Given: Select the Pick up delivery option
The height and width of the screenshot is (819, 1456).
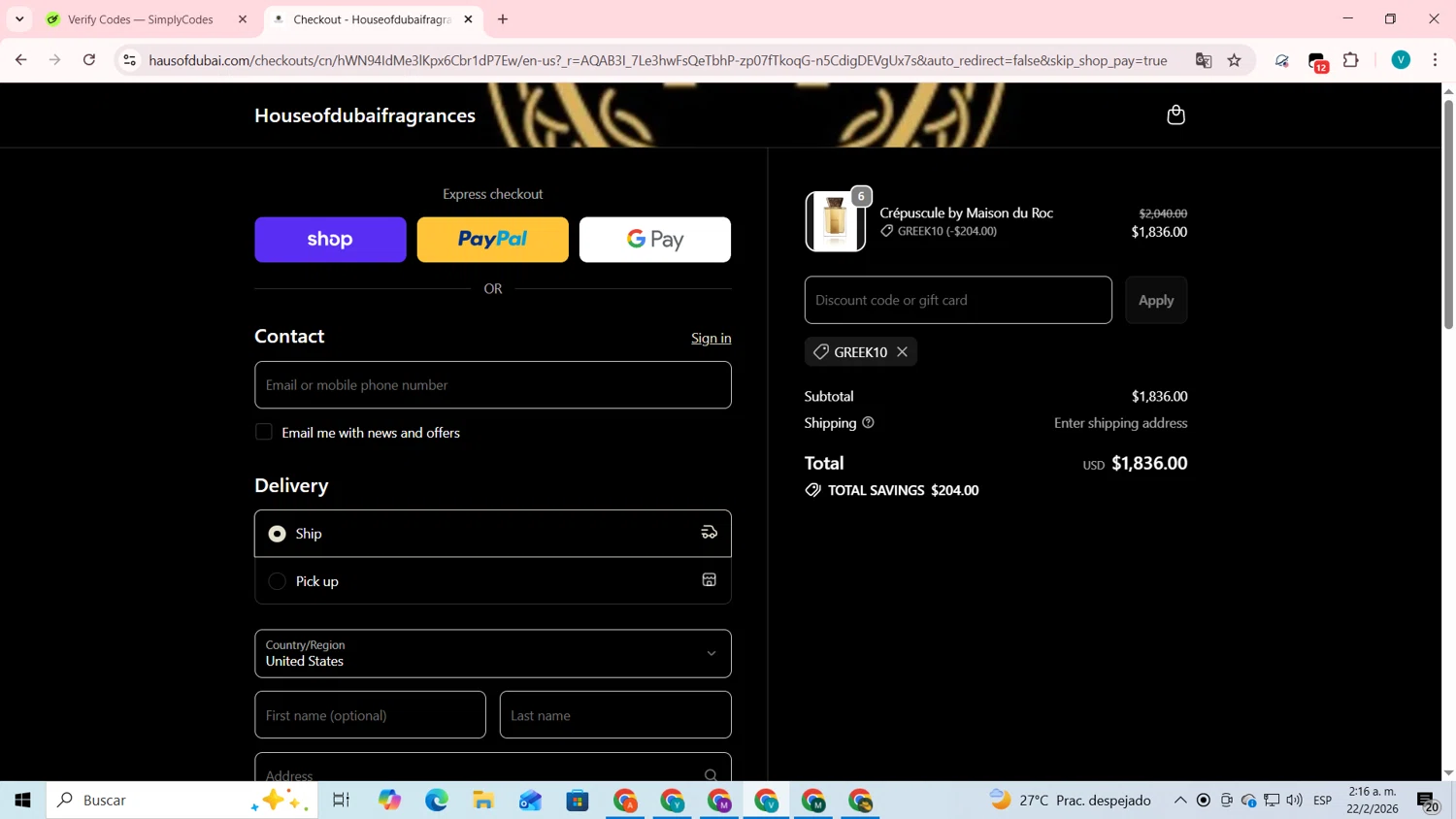Looking at the screenshot, I should (493, 581).
